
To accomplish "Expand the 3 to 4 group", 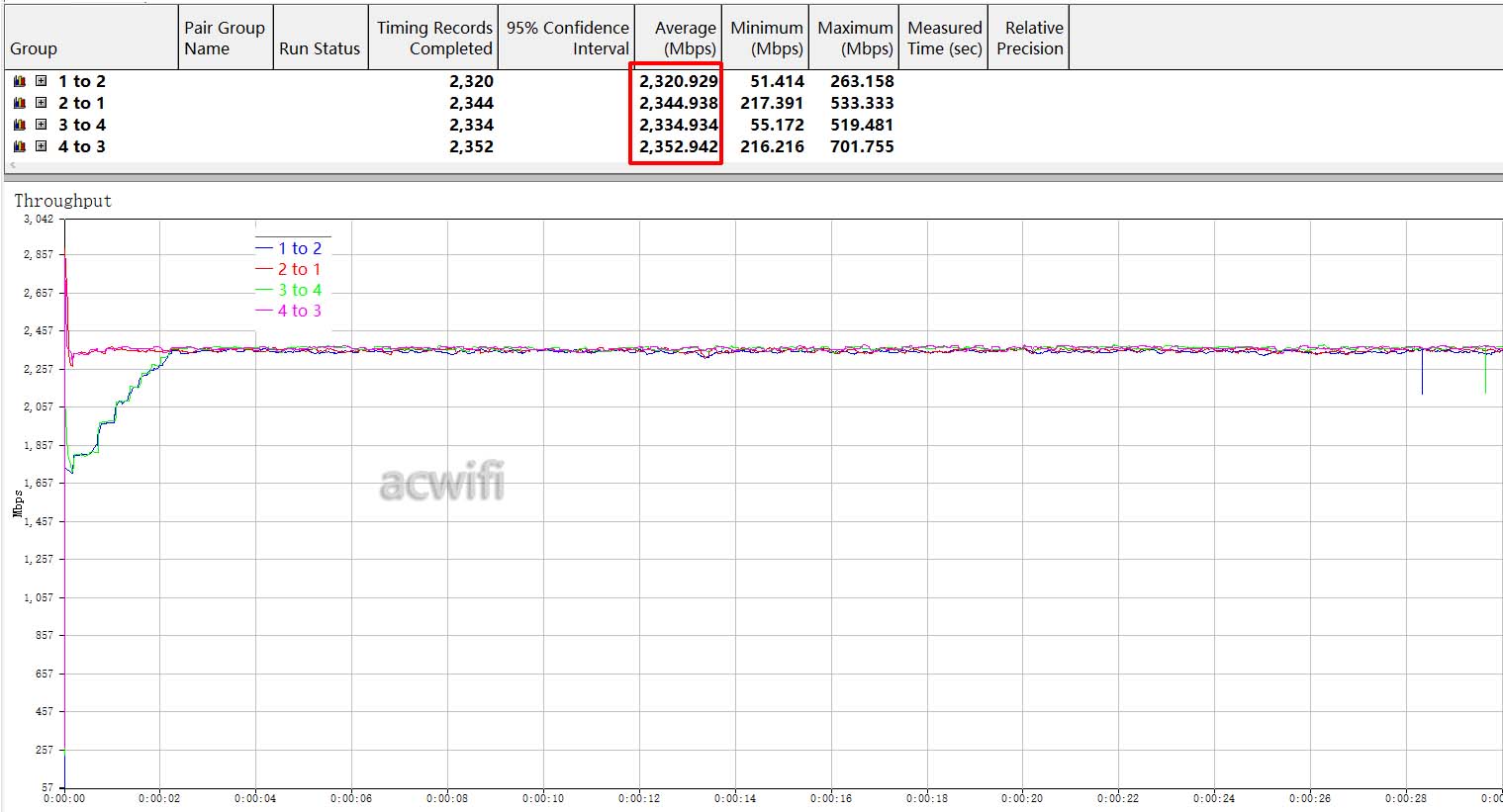I will (41, 125).
